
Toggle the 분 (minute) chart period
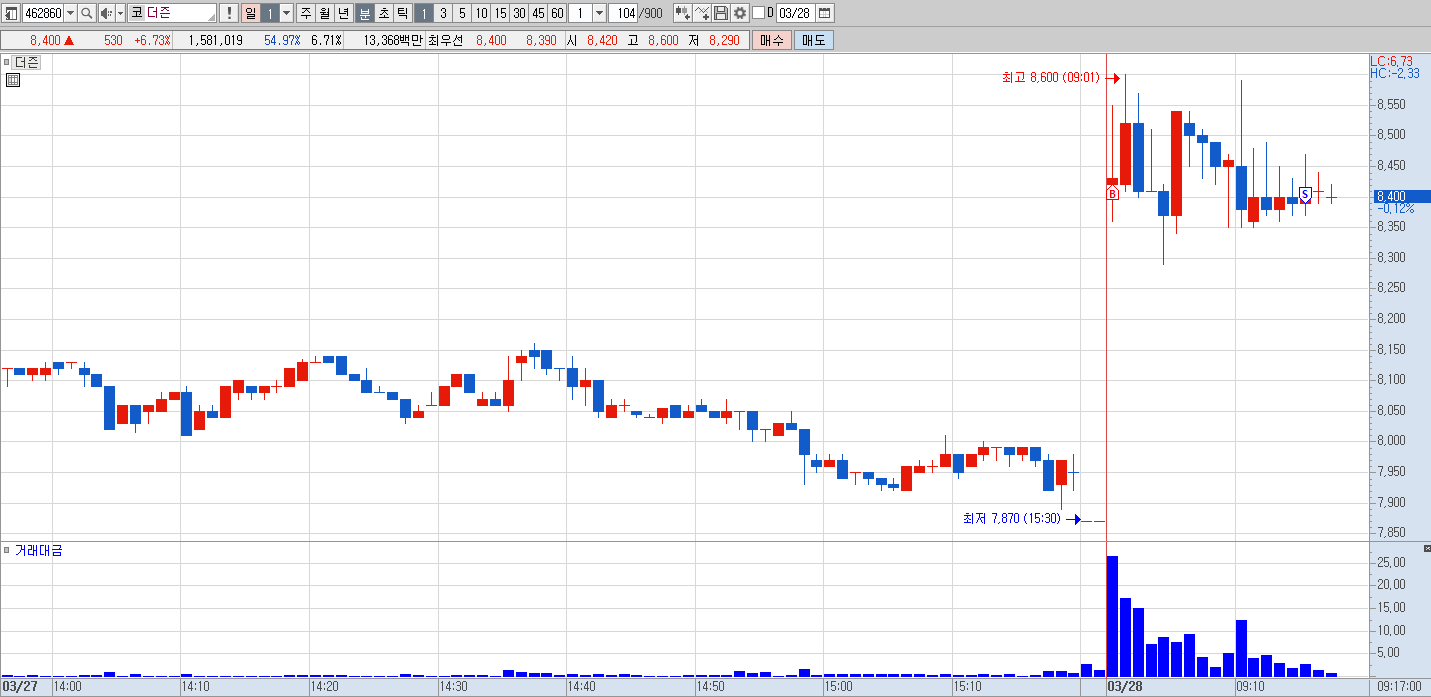tap(364, 13)
